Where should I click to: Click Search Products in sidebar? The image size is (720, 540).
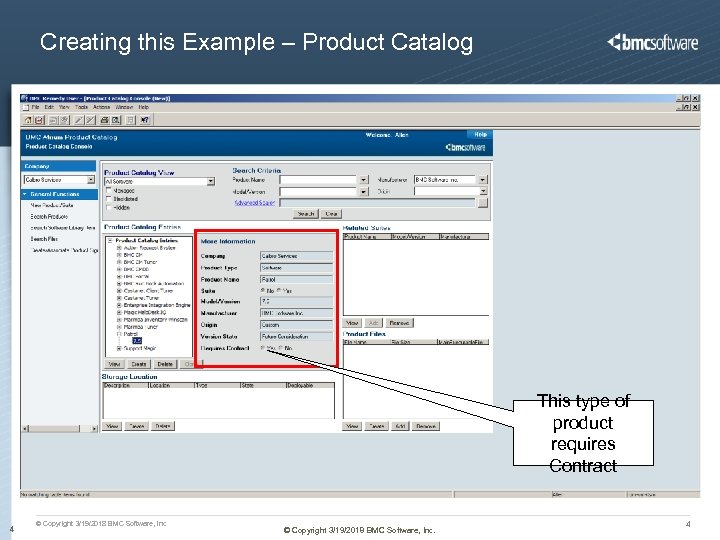pyautogui.click(x=49, y=216)
